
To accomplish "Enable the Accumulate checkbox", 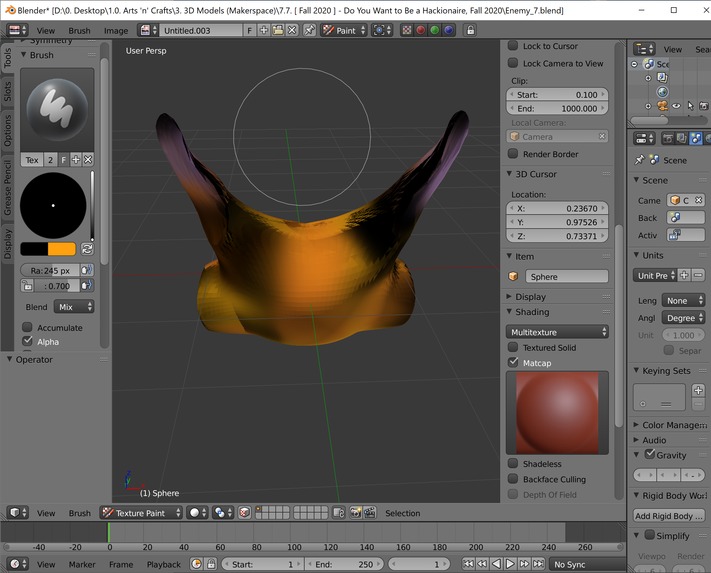I will 27,327.
